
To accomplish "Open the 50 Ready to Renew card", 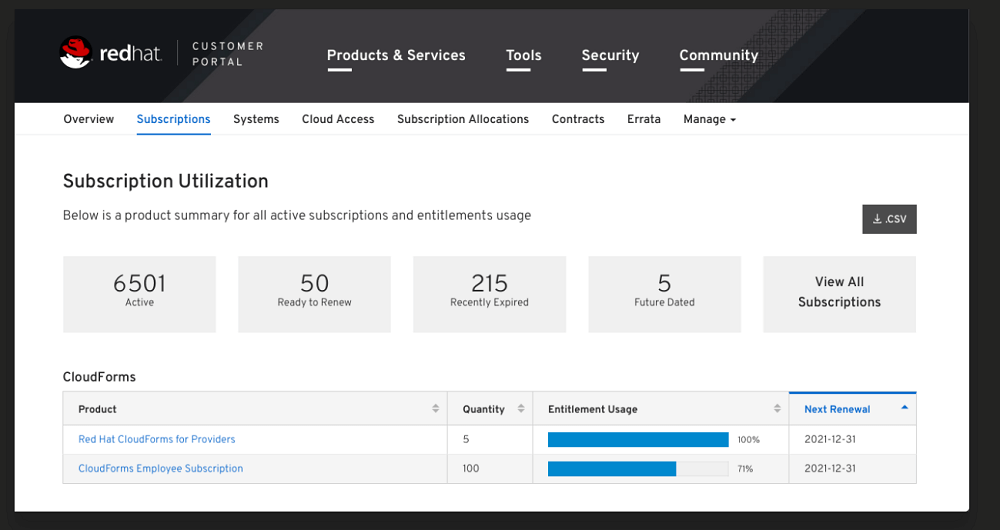I will [314, 293].
